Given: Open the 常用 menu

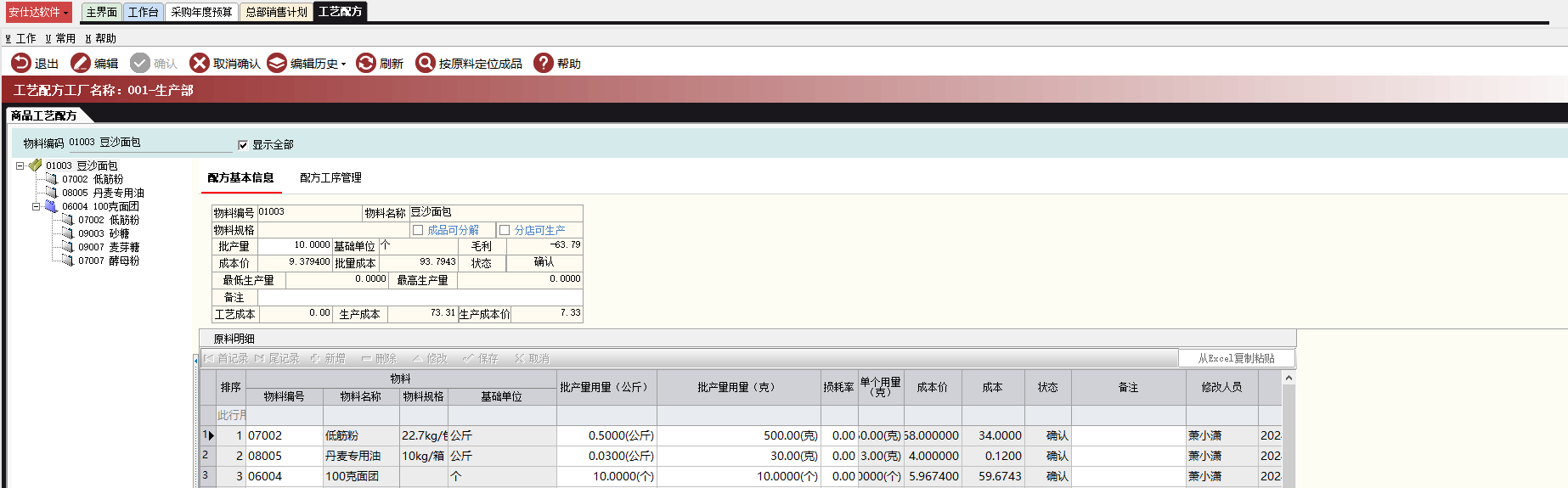Looking at the screenshot, I should (60, 38).
